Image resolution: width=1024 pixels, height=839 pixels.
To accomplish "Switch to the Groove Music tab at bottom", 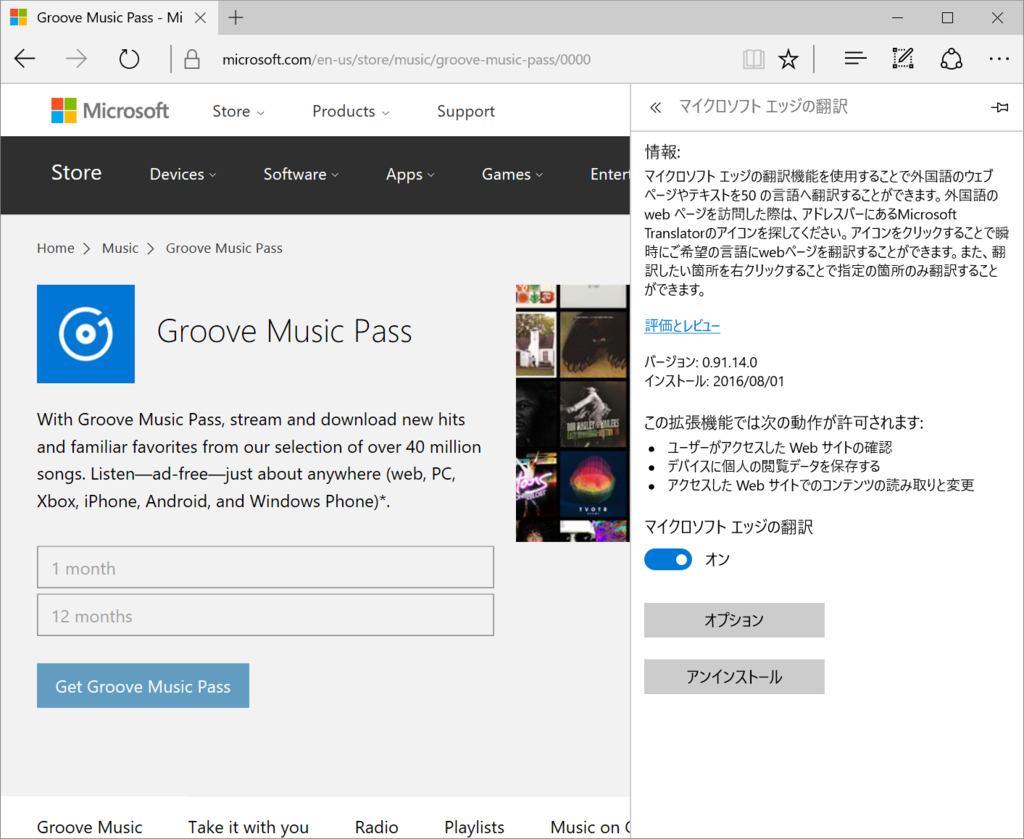I will click(x=89, y=827).
